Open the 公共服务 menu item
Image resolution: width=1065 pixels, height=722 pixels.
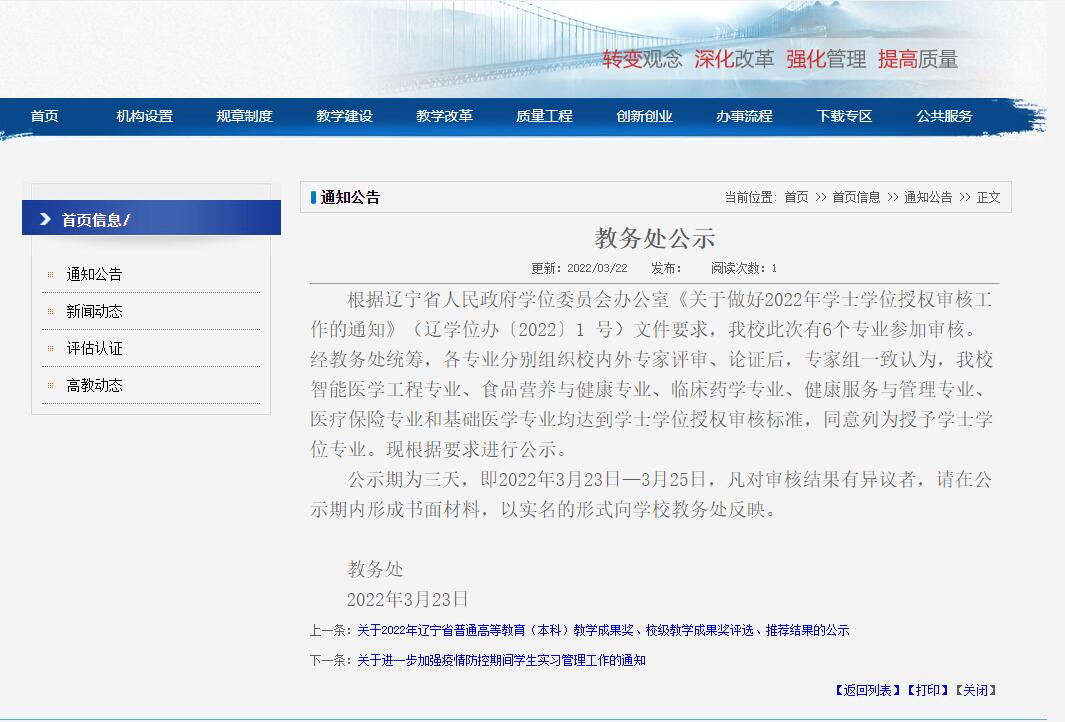[x=944, y=116]
